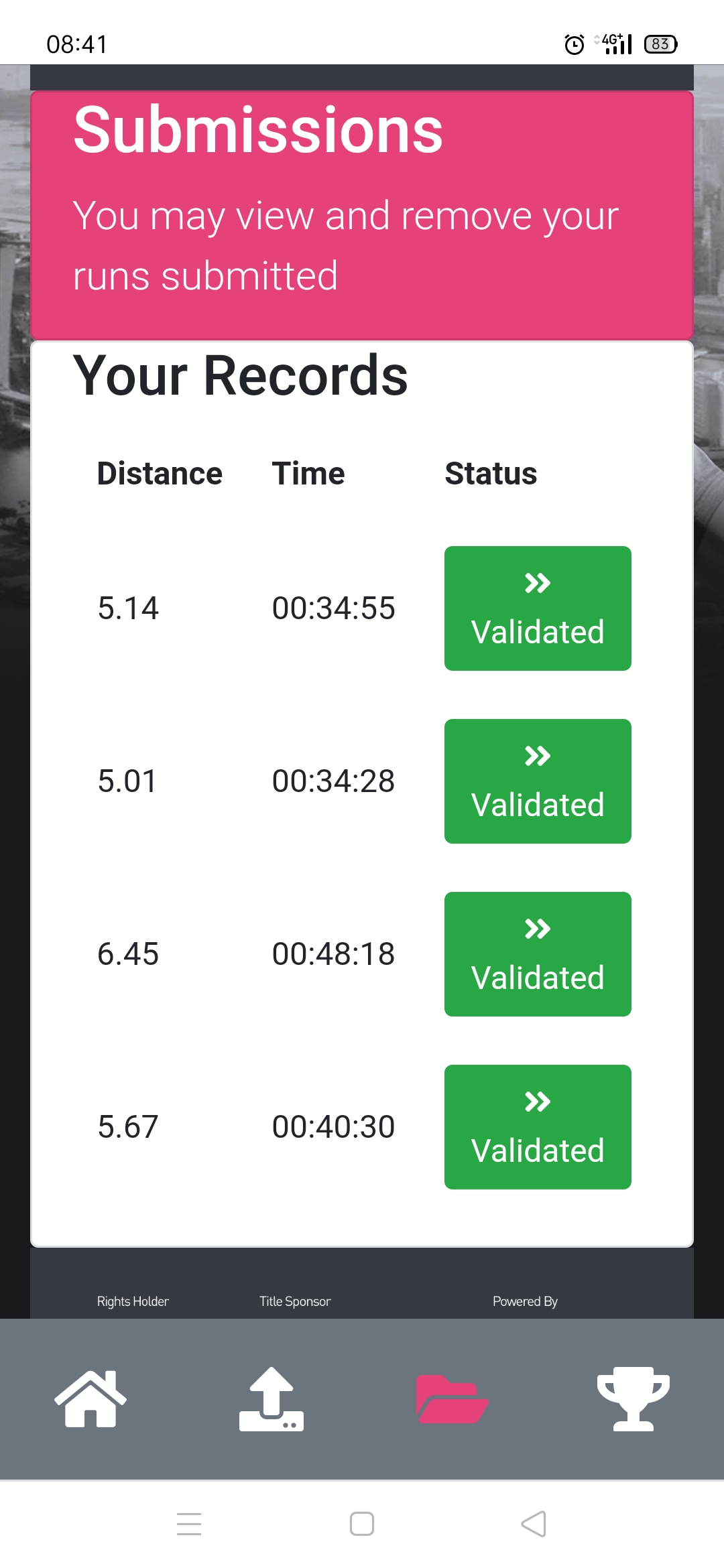The width and height of the screenshot is (724, 1568).
Task: Click Validated button for 5.01 distance run
Action: click(x=538, y=781)
